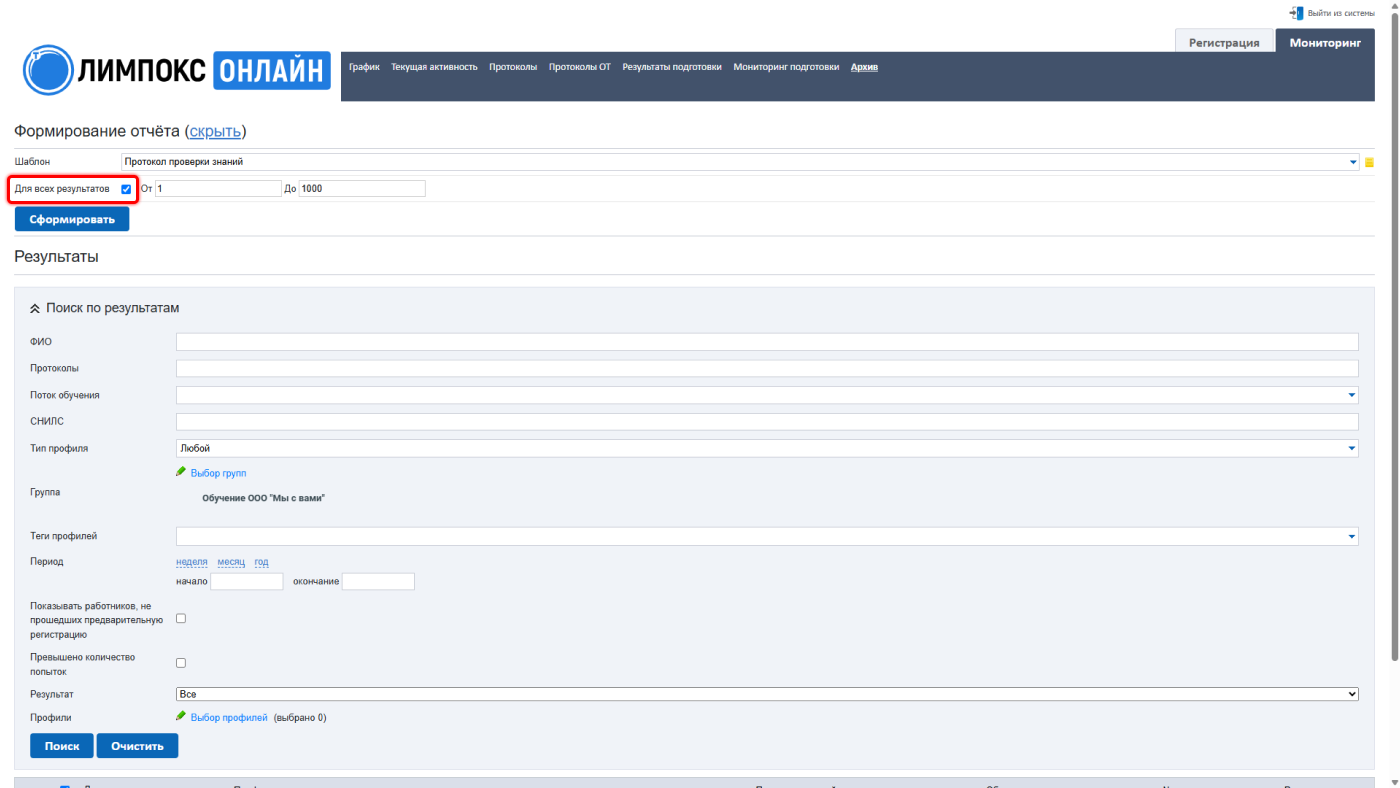The width and height of the screenshot is (1400, 788).
Task: Open the Шаблон dropdown arrow
Action: tap(1353, 162)
